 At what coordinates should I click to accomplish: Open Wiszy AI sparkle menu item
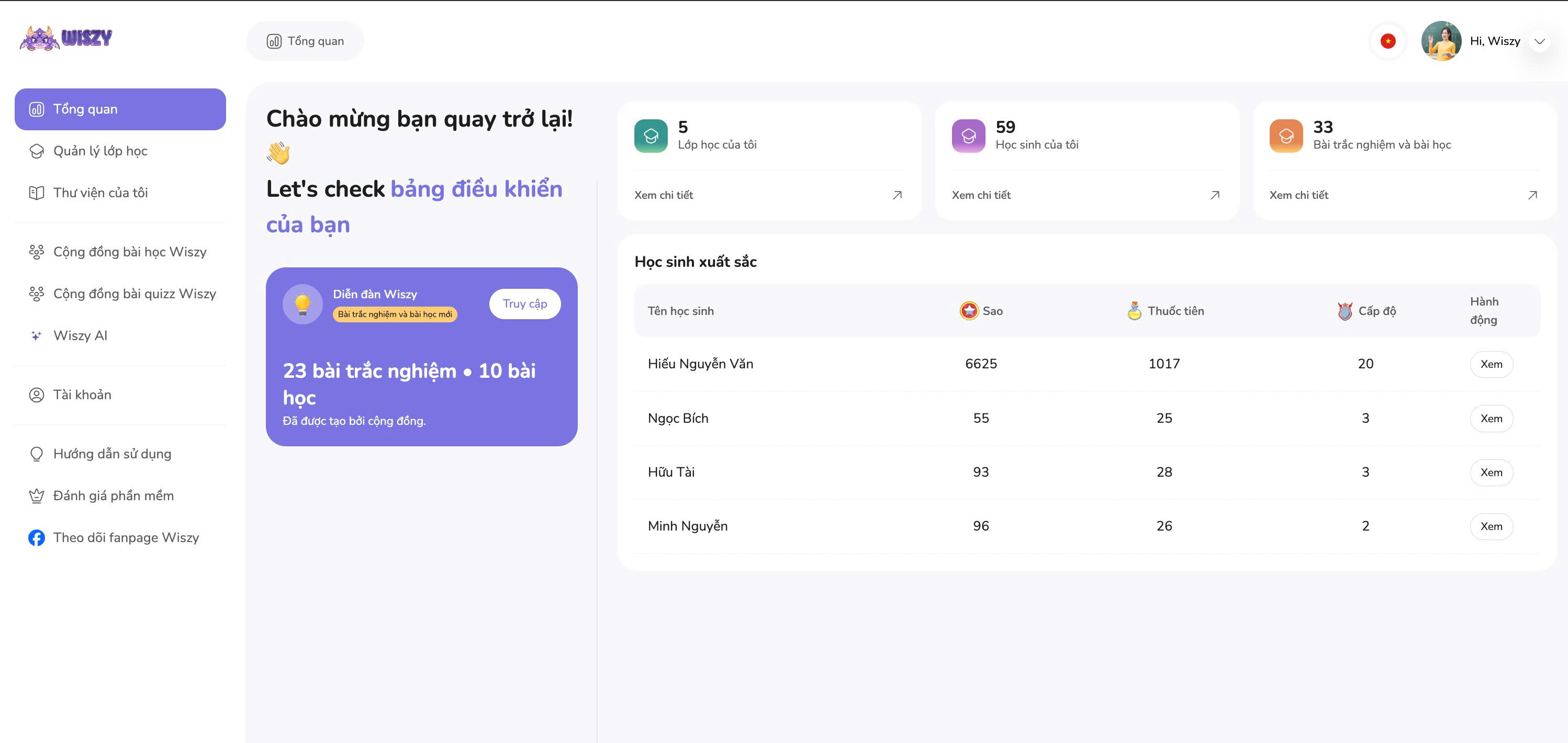point(80,335)
